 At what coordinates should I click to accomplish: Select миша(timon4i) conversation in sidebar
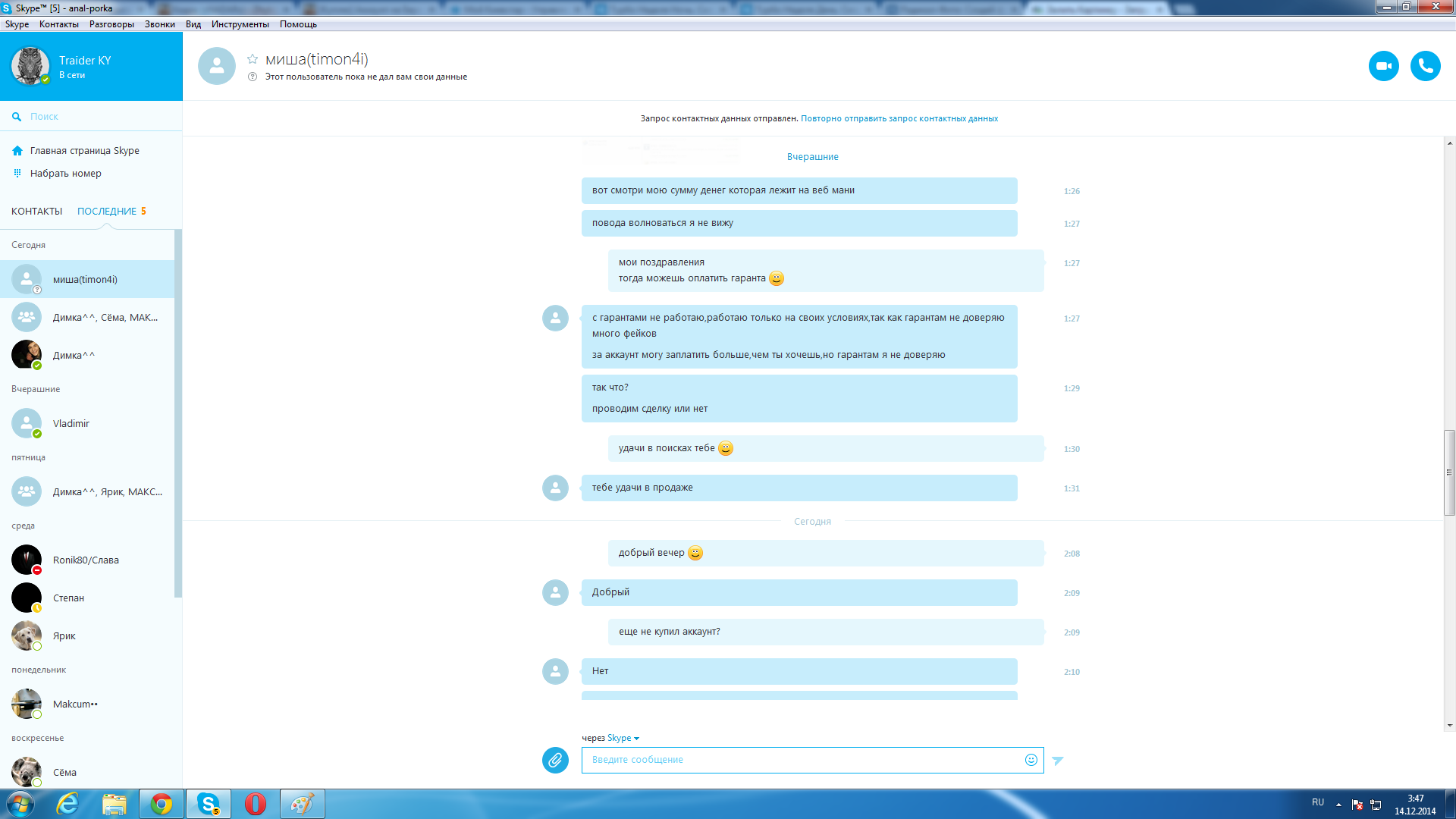[87, 279]
